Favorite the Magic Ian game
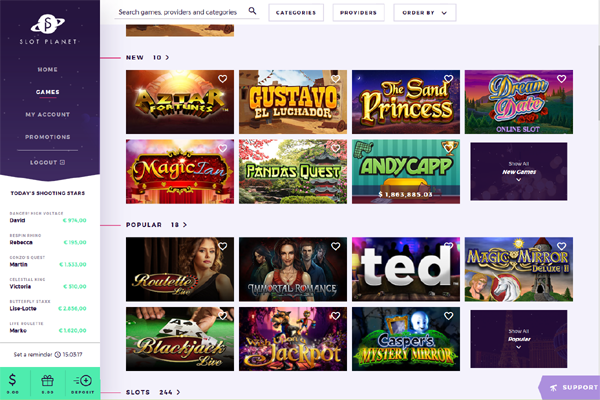This screenshot has height=400, width=600. click(x=222, y=148)
